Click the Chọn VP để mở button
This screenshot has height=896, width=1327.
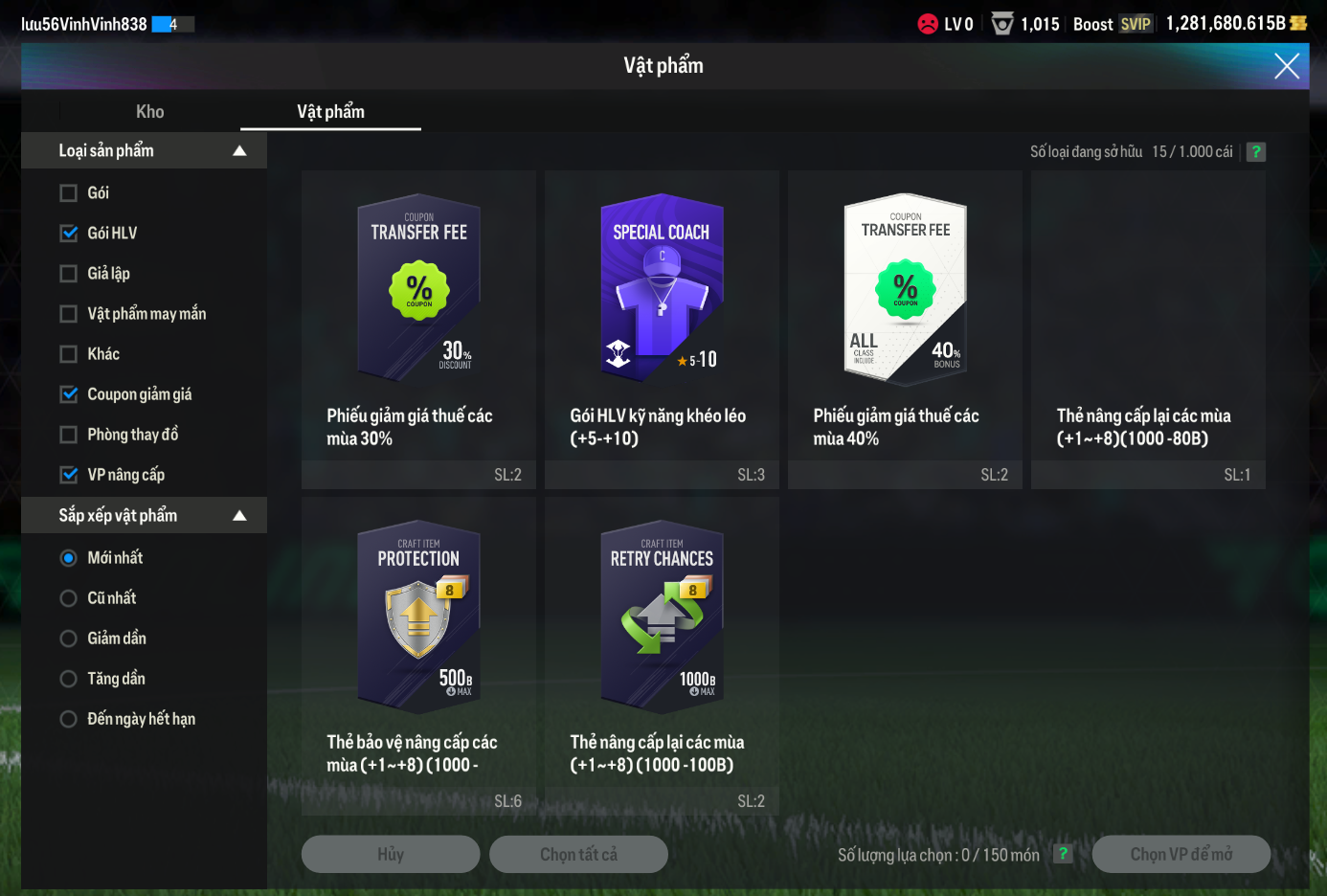[x=1181, y=854]
